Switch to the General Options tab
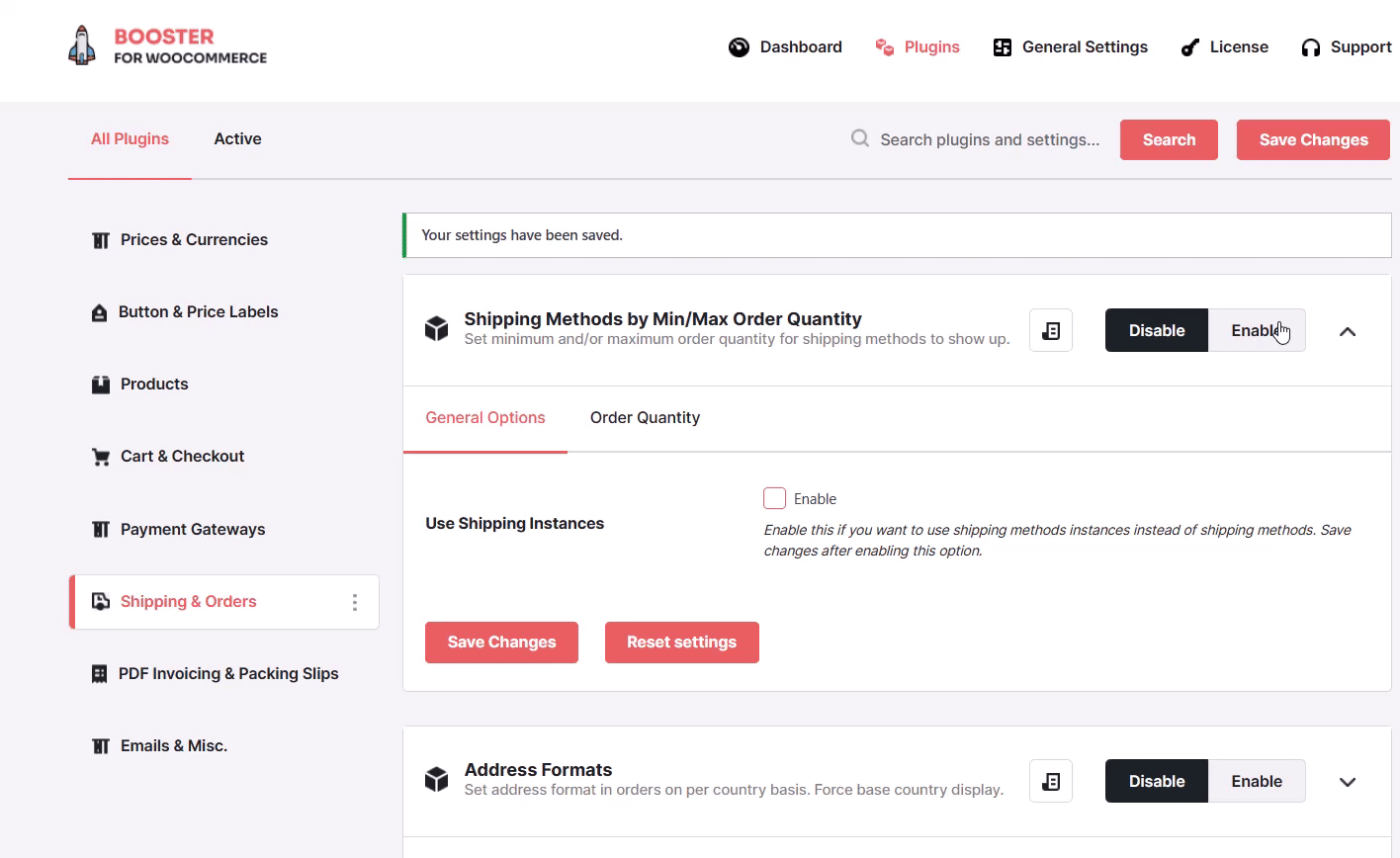Viewport: 1400px width, 858px height. tap(485, 418)
